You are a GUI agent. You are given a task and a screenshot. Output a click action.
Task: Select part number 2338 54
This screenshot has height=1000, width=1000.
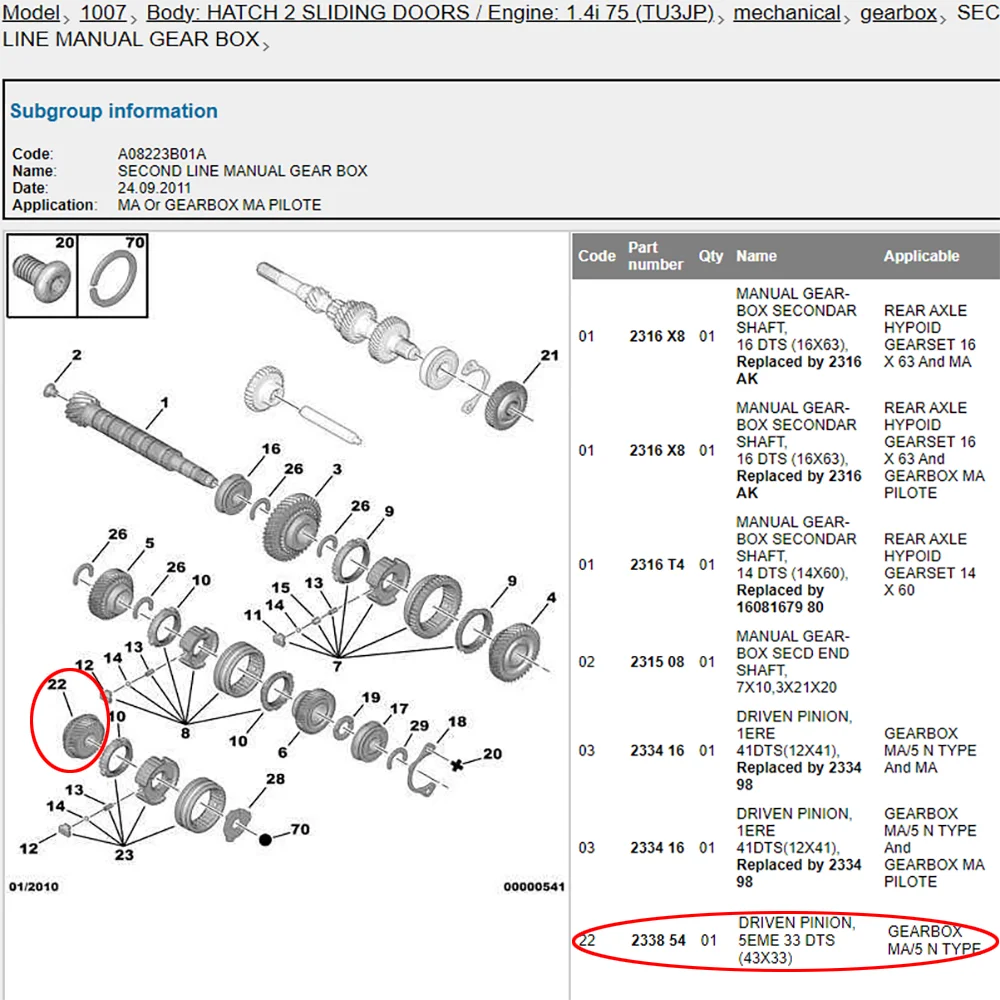click(658, 940)
